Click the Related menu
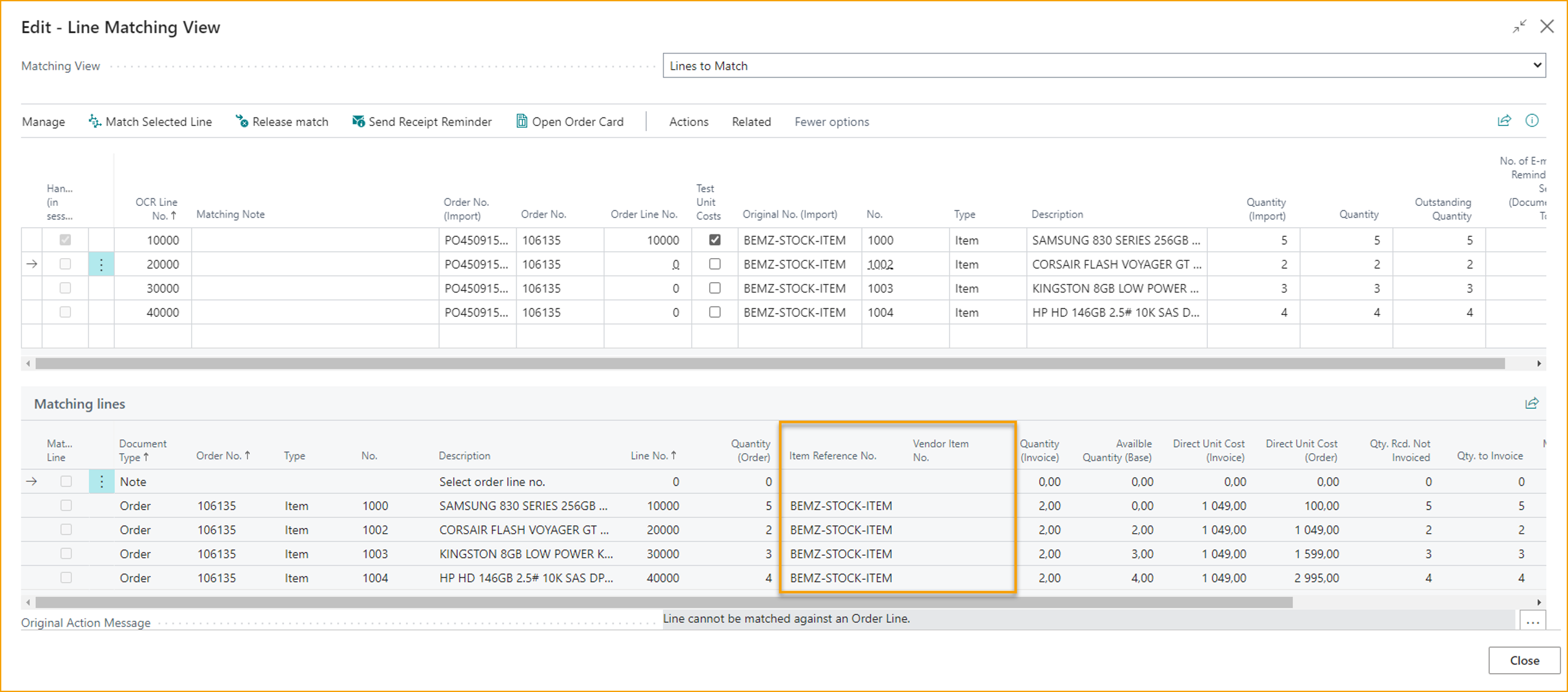 (751, 121)
